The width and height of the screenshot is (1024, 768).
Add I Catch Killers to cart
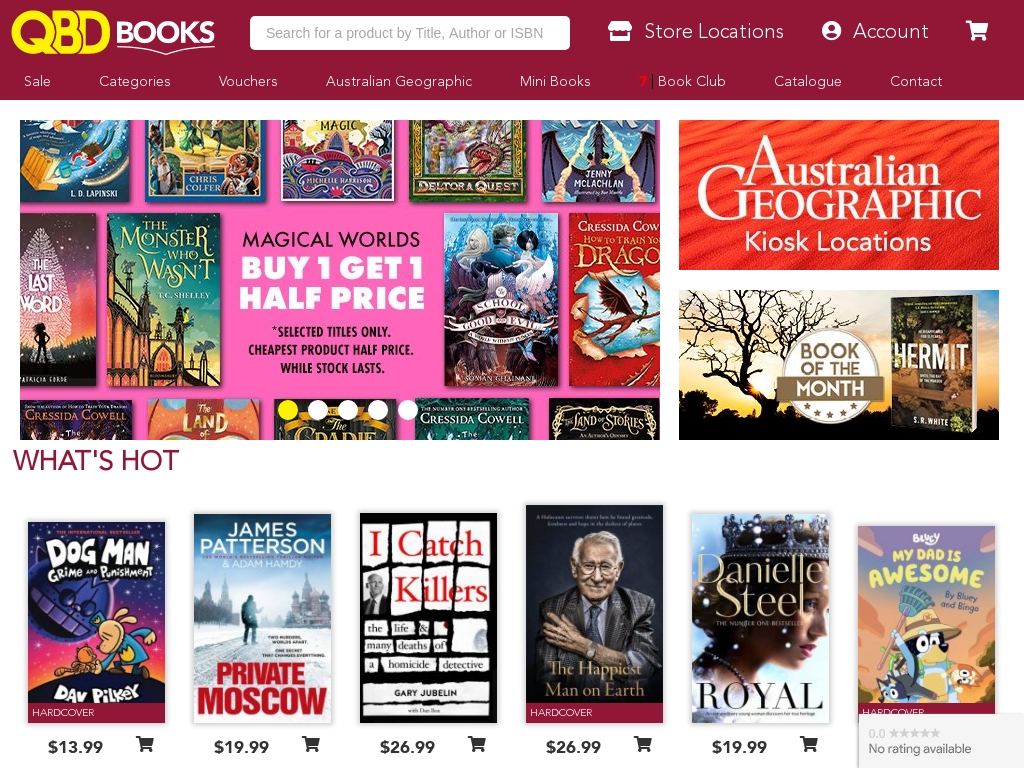click(477, 744)
